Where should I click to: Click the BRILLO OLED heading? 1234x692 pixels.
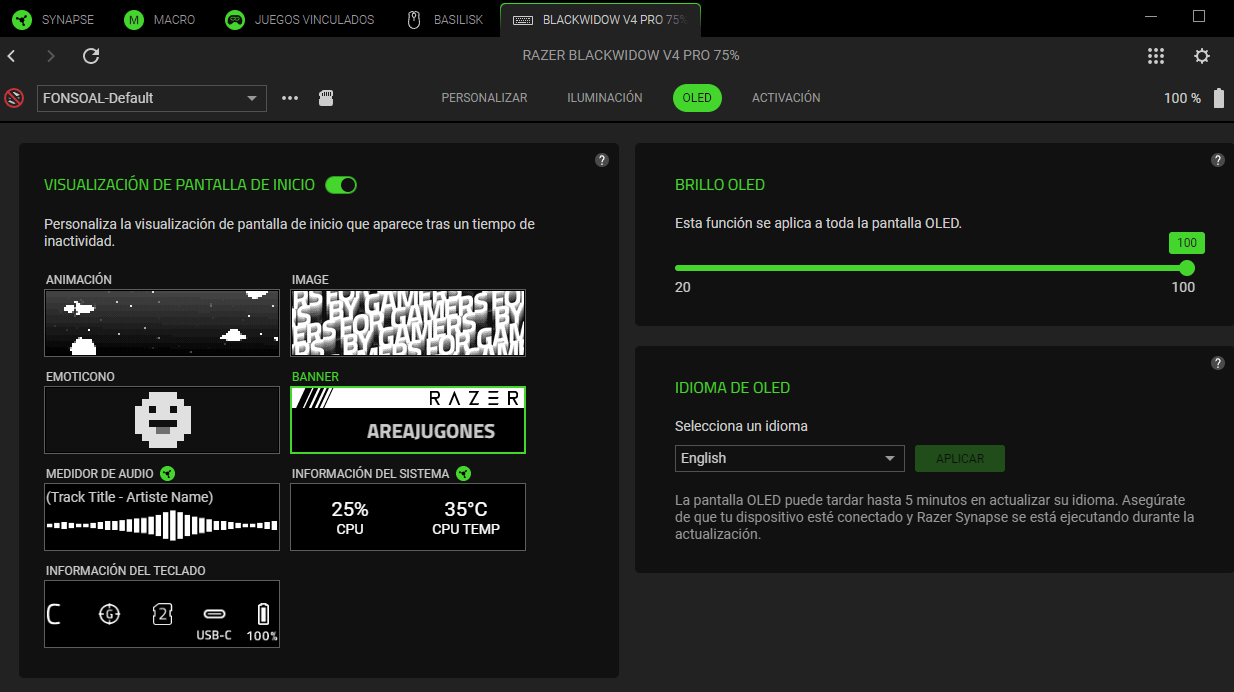coord(720,185)
